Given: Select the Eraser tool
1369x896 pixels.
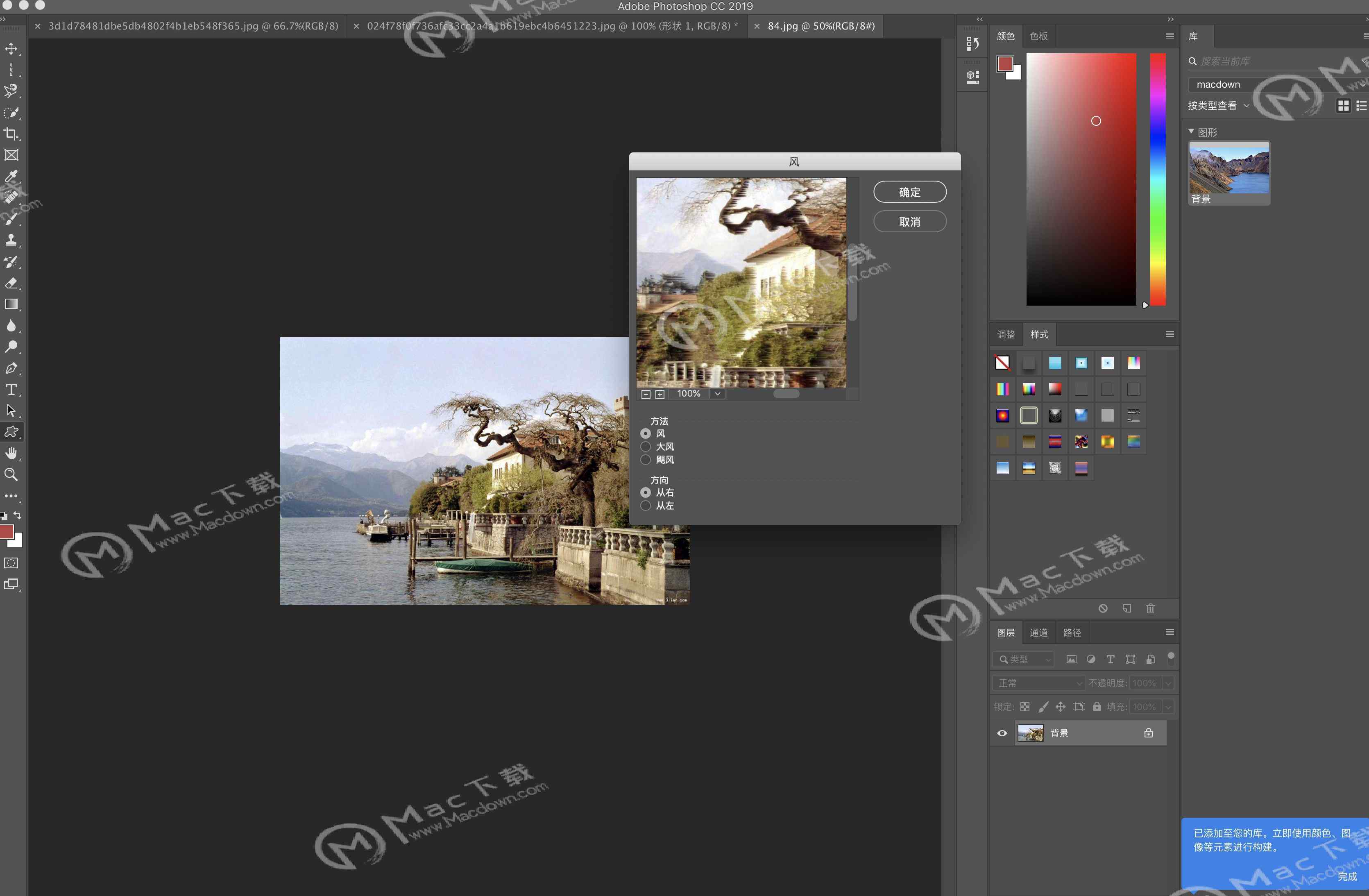Looking at the screenshot, I should point(11,283).
